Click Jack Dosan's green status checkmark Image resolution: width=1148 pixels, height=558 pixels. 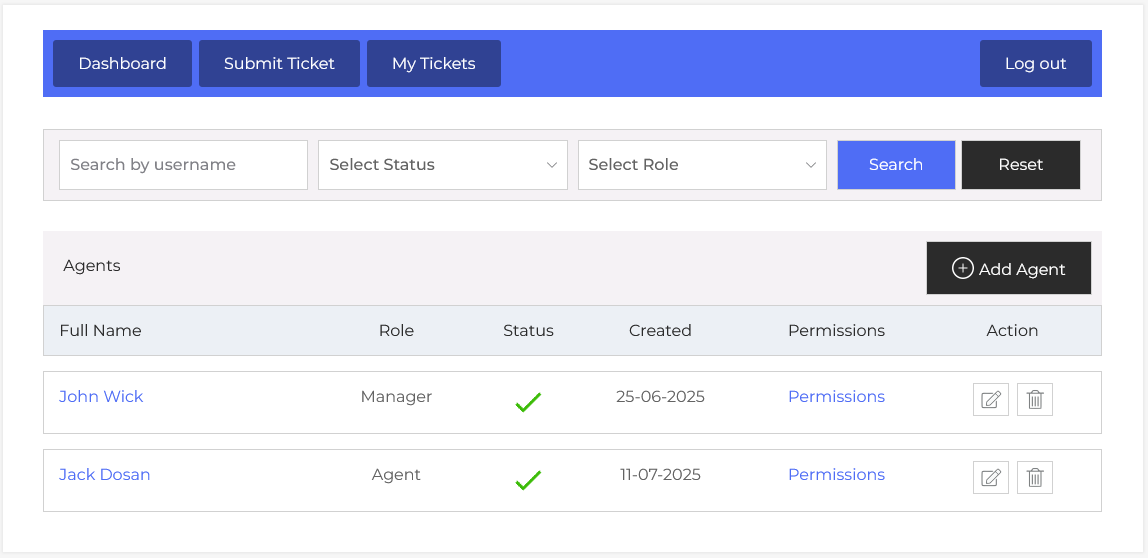pyautogui.click(x=528, y=480)
